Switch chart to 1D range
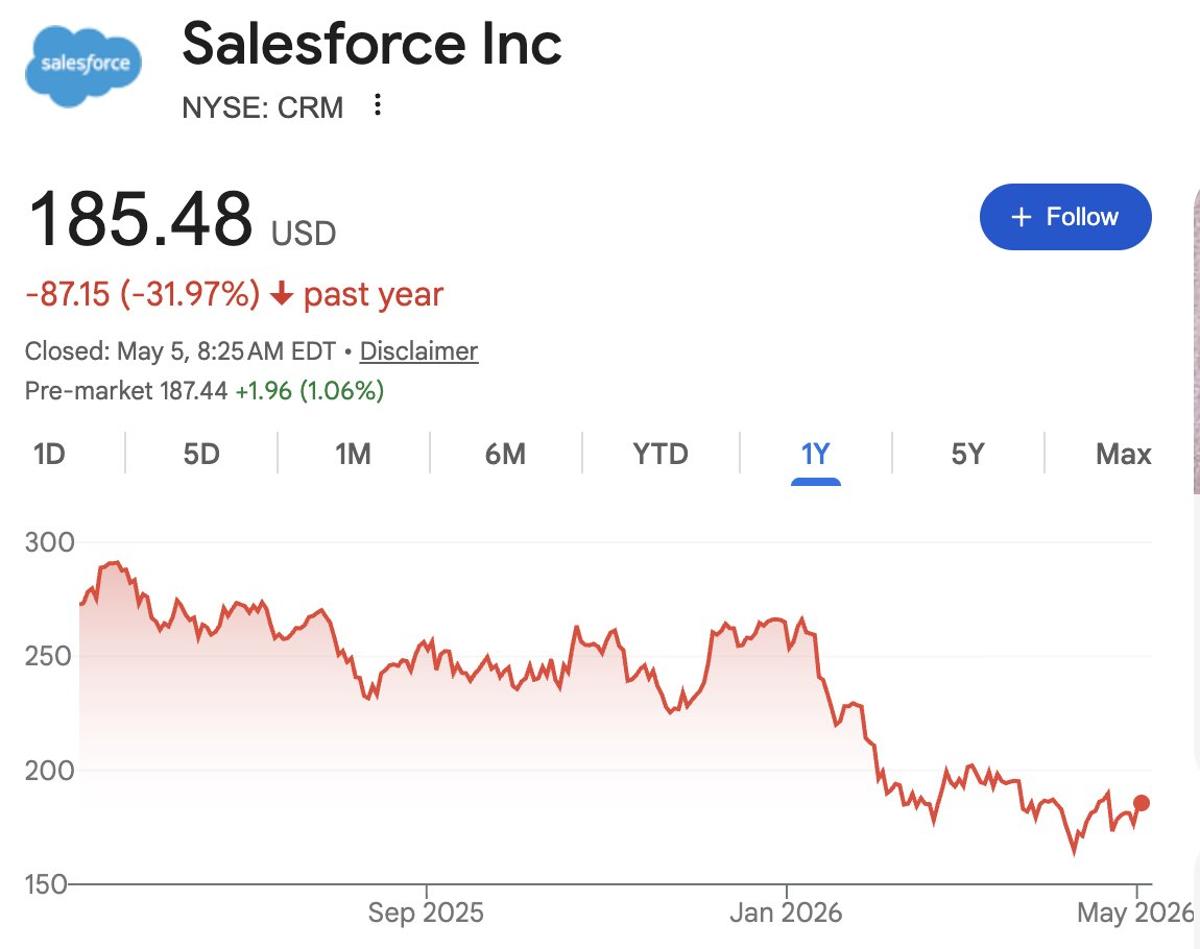 (49, 454)
